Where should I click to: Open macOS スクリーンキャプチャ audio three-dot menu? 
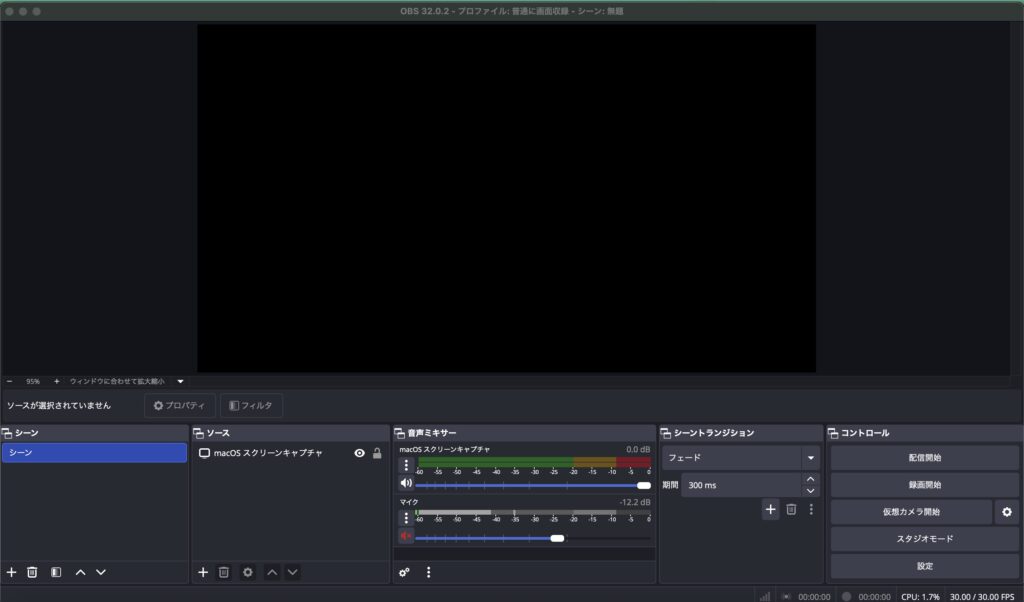tap(406, 465)
